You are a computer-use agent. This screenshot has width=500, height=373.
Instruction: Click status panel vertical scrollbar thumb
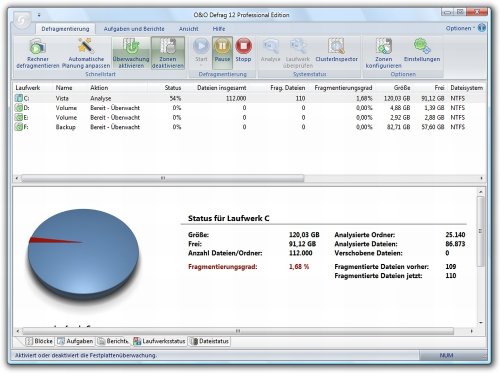(480, 231)
